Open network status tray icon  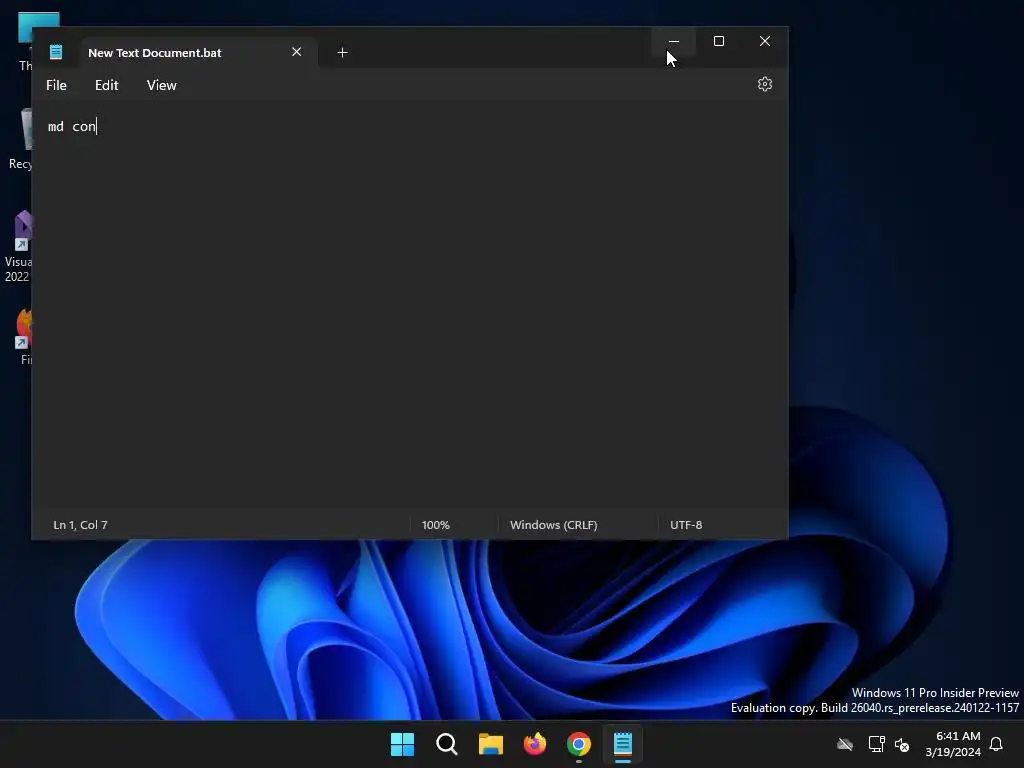[x=876, y=744]
